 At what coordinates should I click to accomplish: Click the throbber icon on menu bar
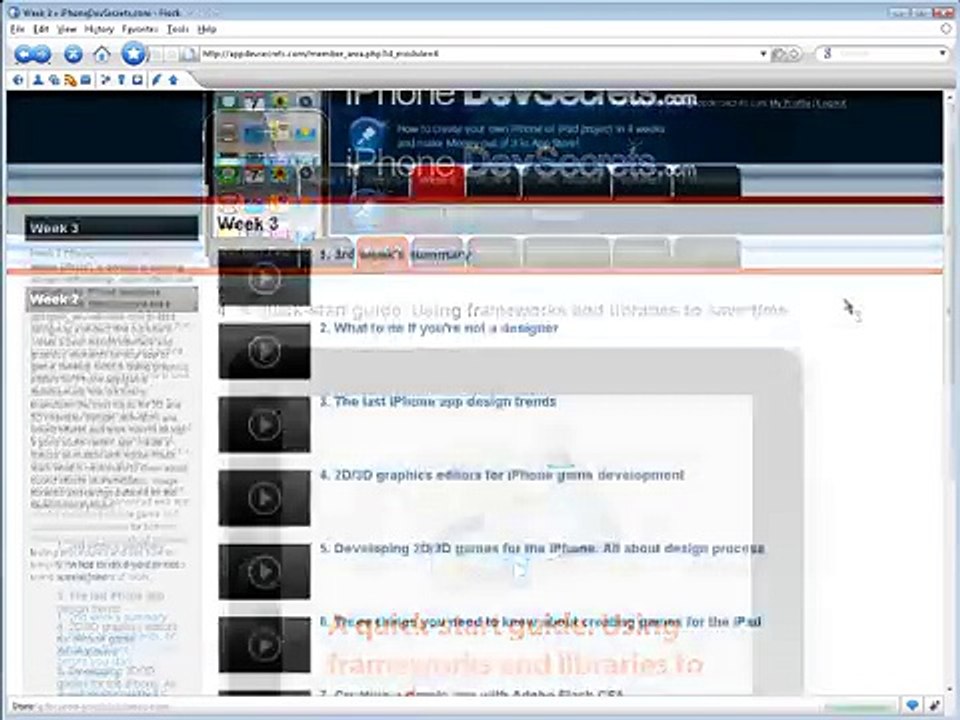pos(946,29)
